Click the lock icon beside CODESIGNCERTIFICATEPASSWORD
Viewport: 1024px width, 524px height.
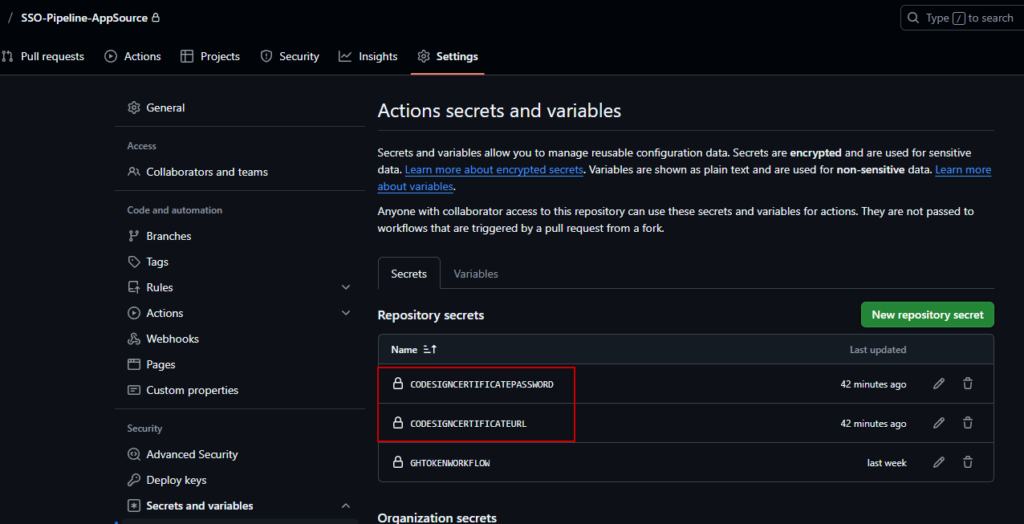(397, 384)
